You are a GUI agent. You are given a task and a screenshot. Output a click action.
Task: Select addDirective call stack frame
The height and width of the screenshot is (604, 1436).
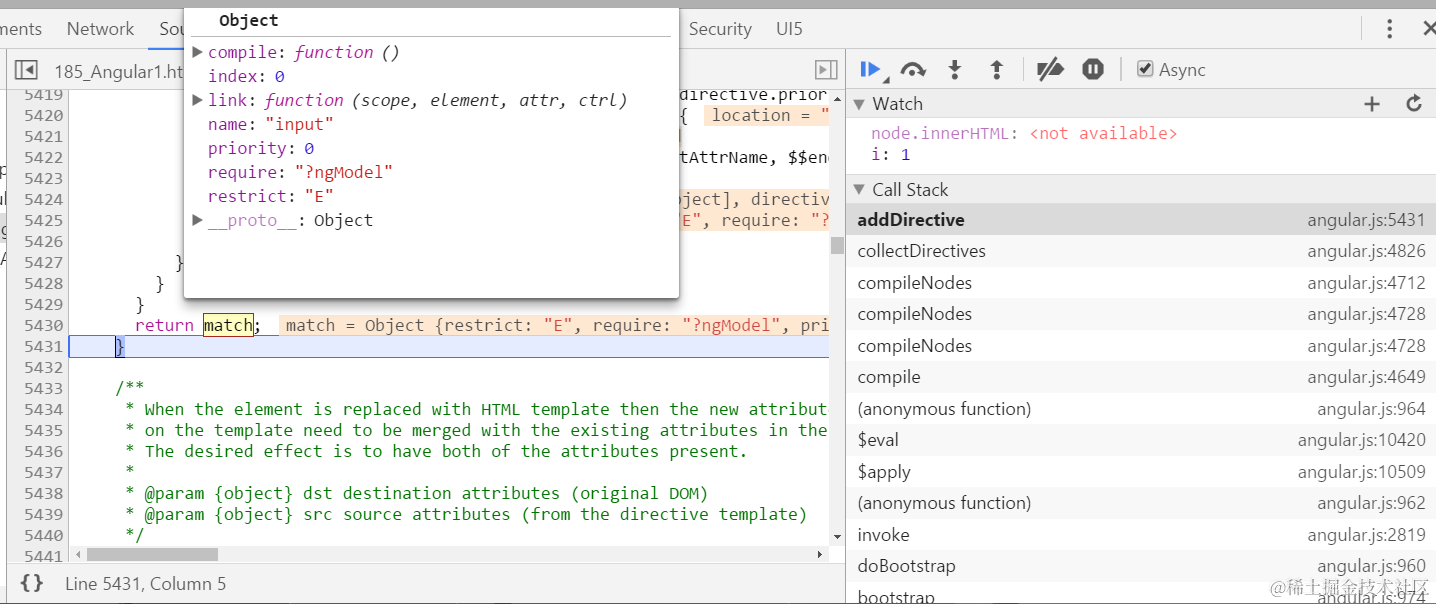(x=1140, y=220)
